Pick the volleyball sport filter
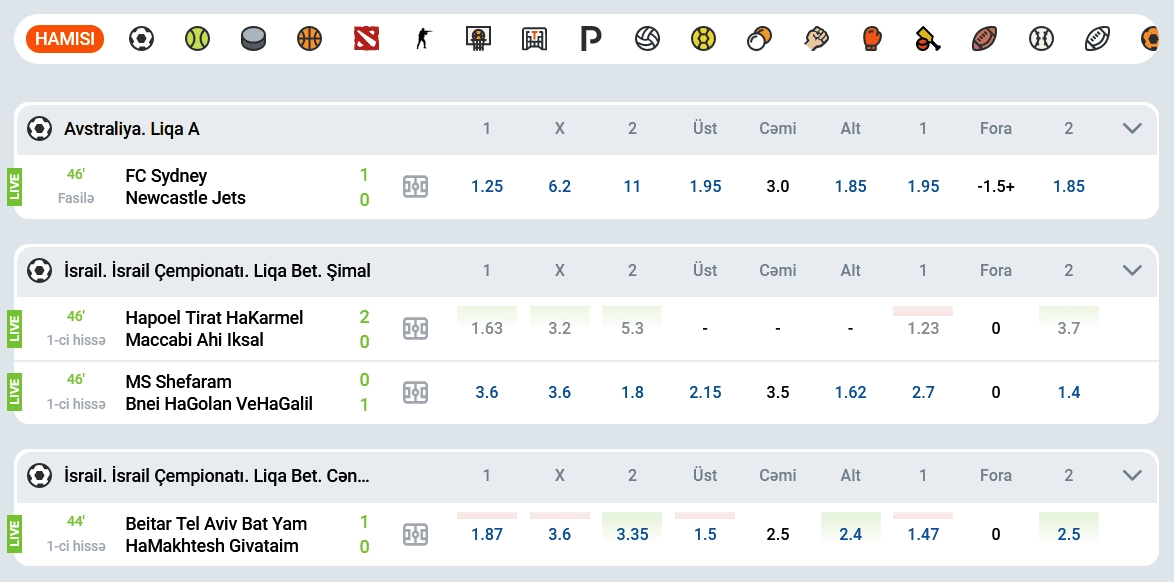Screen dimensions: 1174x582 coord(647,39)
